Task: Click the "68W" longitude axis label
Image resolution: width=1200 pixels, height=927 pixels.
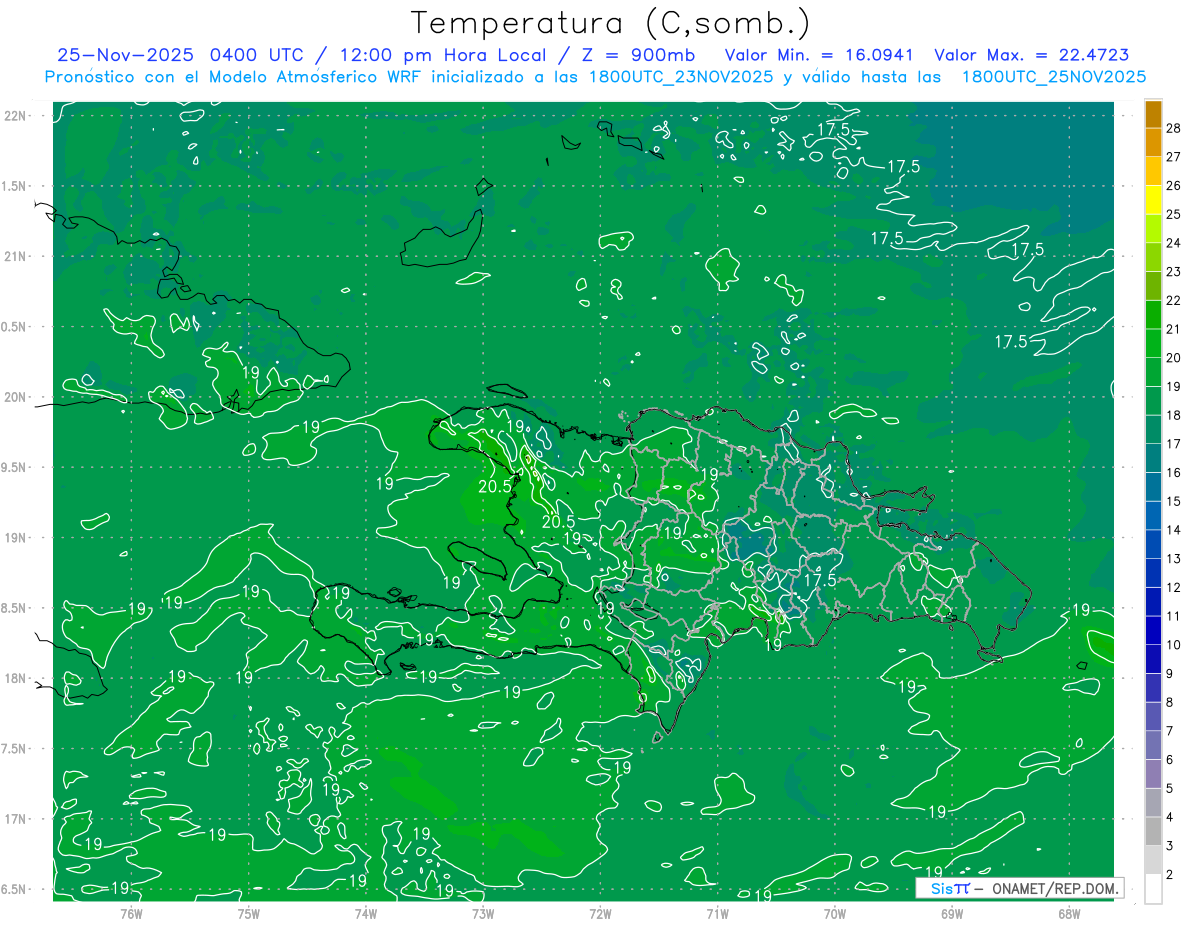Action: 1069,913
